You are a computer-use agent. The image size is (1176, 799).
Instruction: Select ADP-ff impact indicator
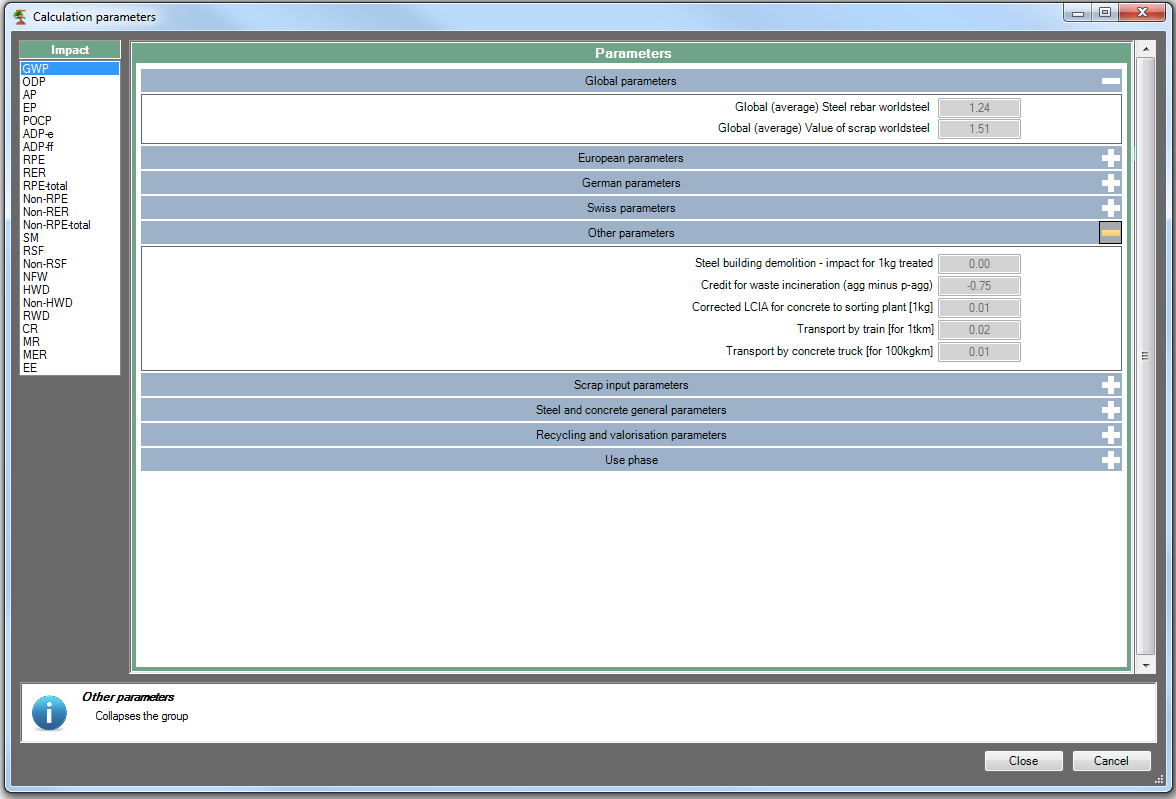pos(70,146)
